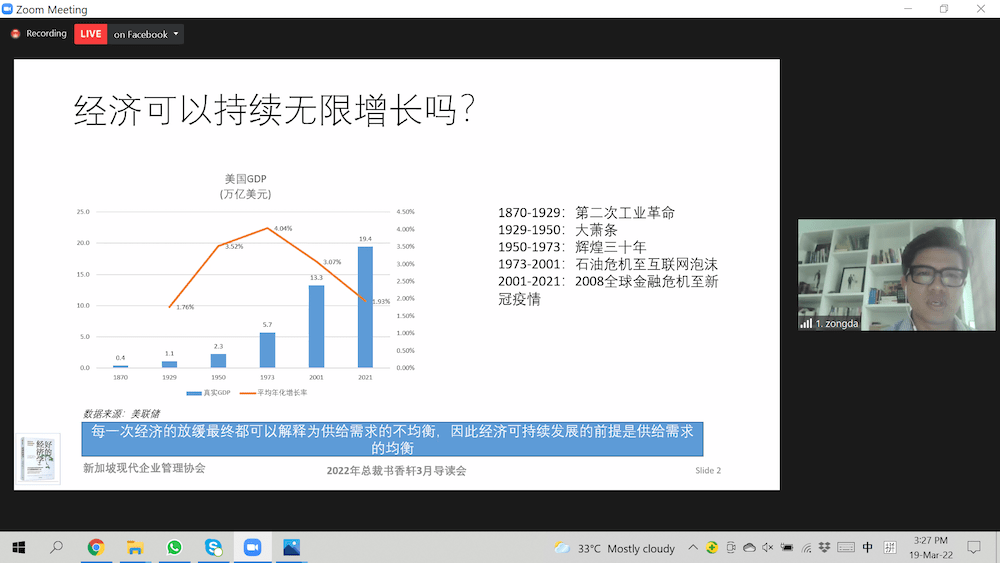Click the Dropbox tray icon
1000x563 pixels.
[825, 548]
